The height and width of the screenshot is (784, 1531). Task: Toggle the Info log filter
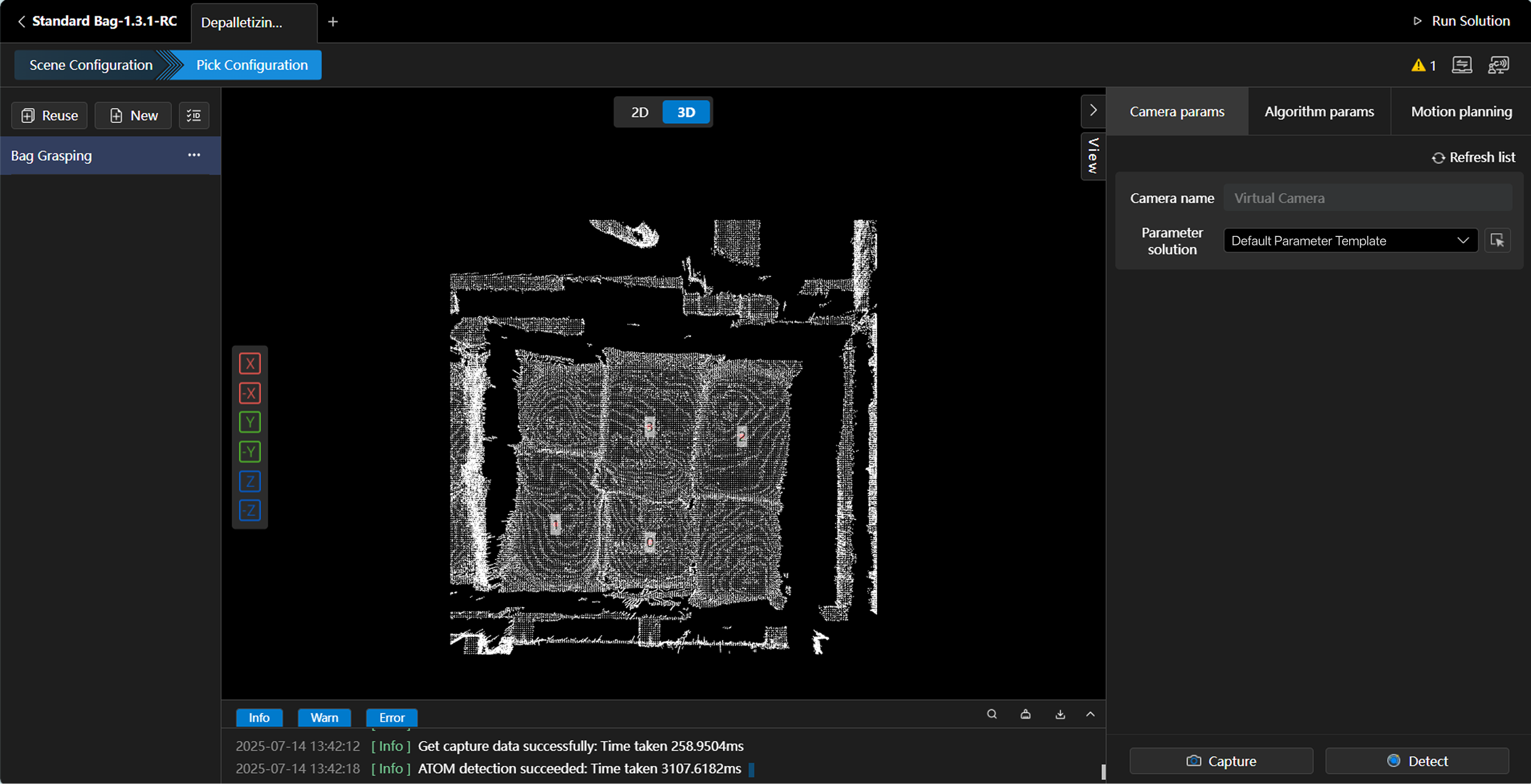258,718
